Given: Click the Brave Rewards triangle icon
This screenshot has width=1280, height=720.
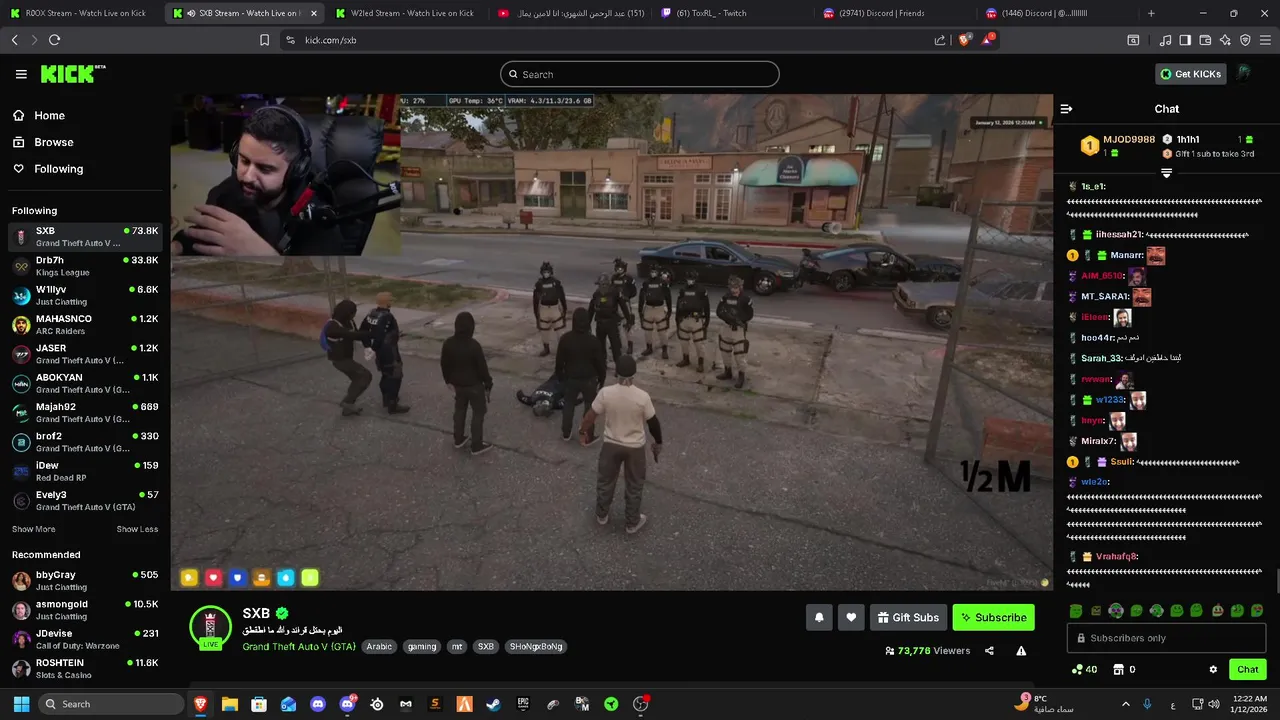Looking at the screenshot, I should pyautogui.click(x=988, y=40).
